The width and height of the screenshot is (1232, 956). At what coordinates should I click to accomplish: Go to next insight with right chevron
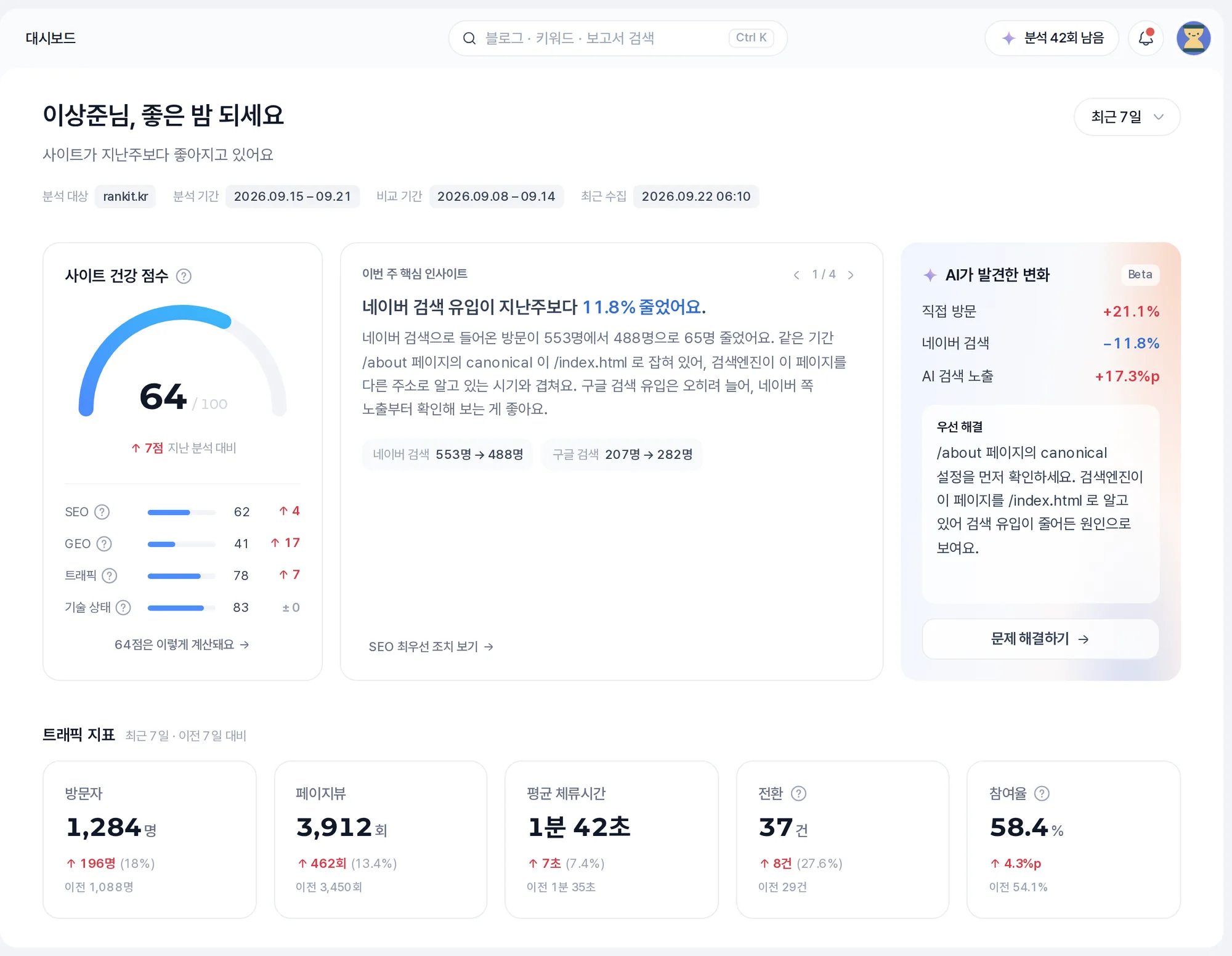[851, 275]
